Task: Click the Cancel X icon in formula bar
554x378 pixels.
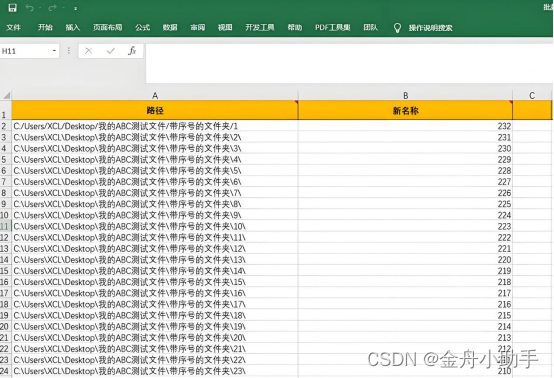Action: [89, 51]
